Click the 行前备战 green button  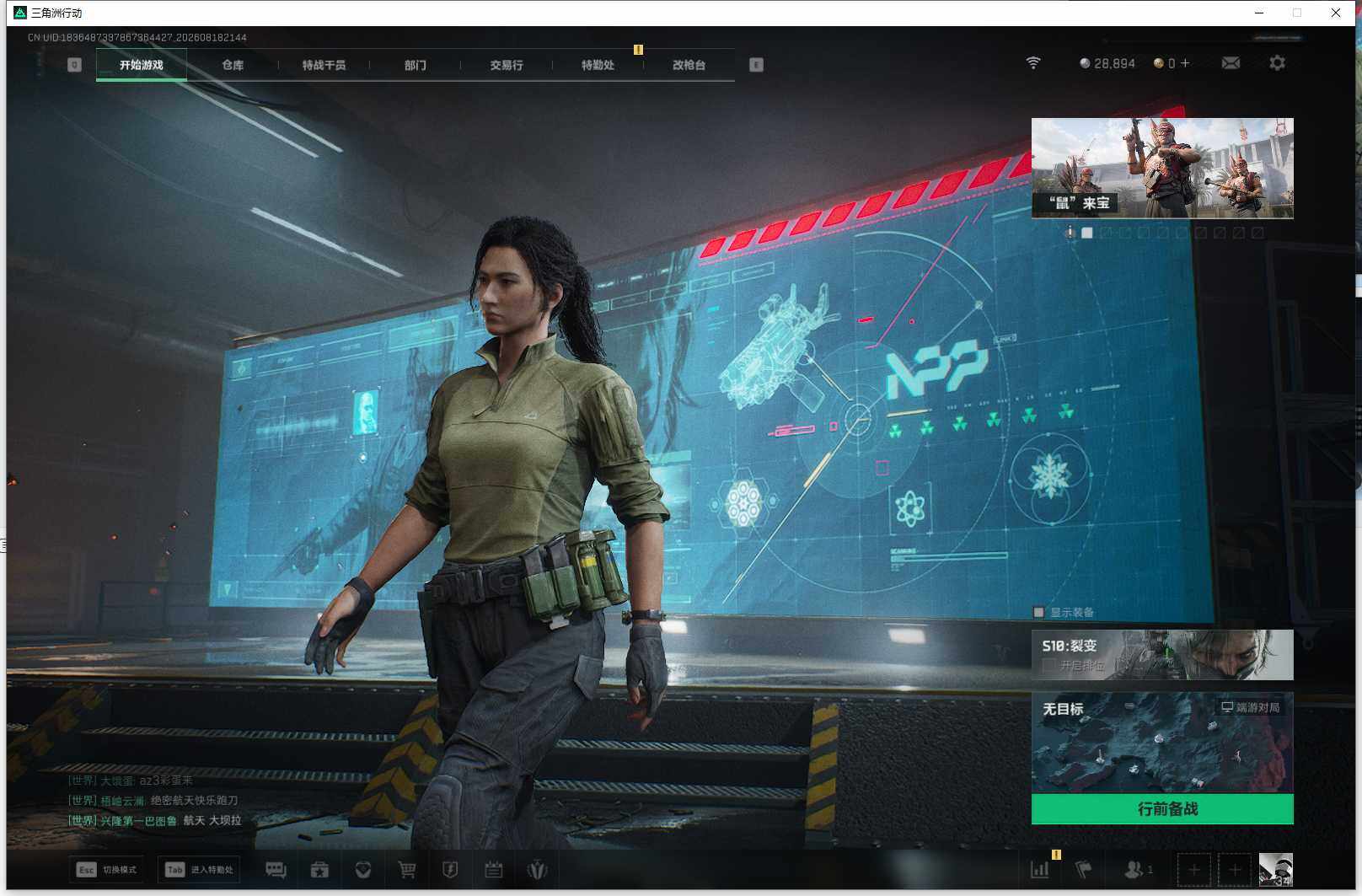click(x=1162, y=809)
